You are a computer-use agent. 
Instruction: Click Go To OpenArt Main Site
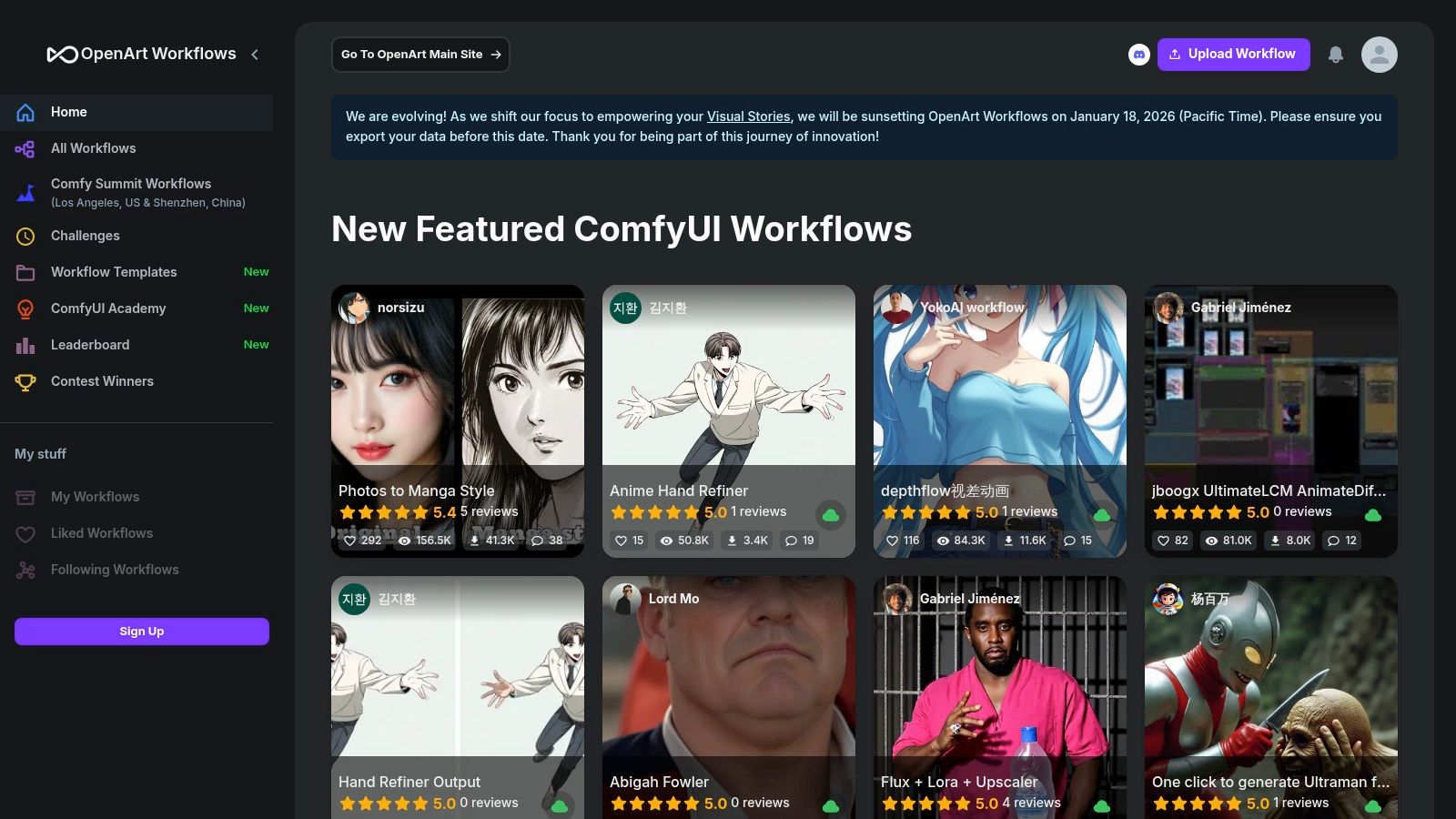(x=420, y=54)
